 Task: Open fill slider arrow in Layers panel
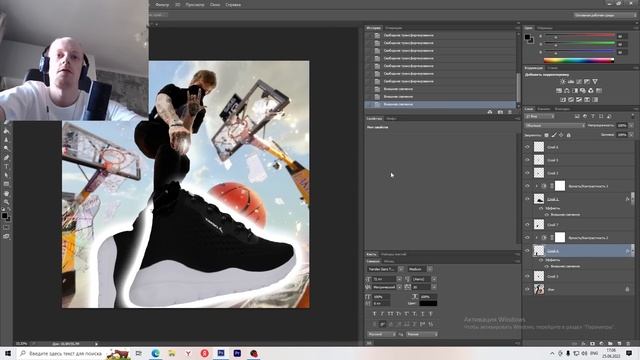pos(631,135)
